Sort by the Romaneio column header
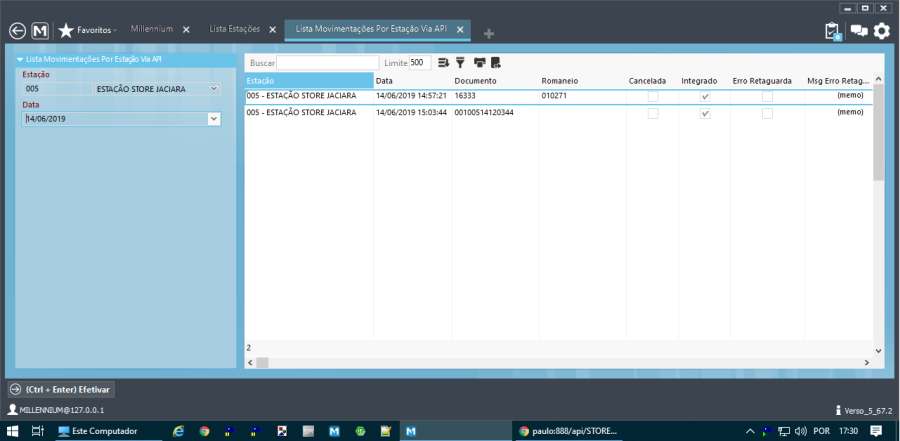Image resolution: width=900 pixels, height=441 pixels. click(583, 81)
